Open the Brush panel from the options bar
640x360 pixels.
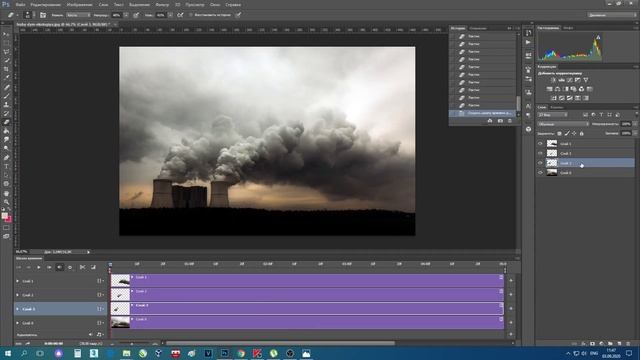pos(43,15)
